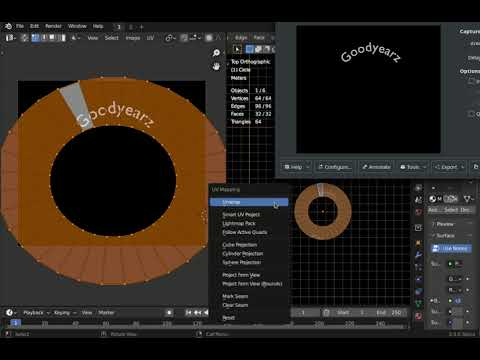This screenshot has height=360, width=480.
Task: Choose Follow Active Quads
Action: [x=249, y=232]
